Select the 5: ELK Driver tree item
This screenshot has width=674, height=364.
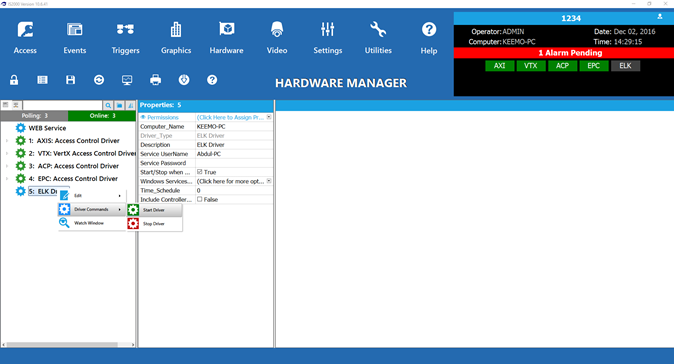43,191
